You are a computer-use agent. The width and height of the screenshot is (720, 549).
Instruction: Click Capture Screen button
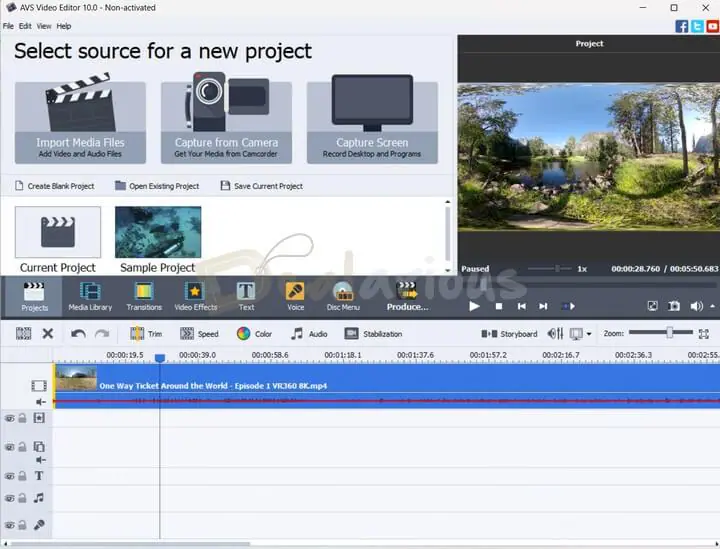point(372,122)
